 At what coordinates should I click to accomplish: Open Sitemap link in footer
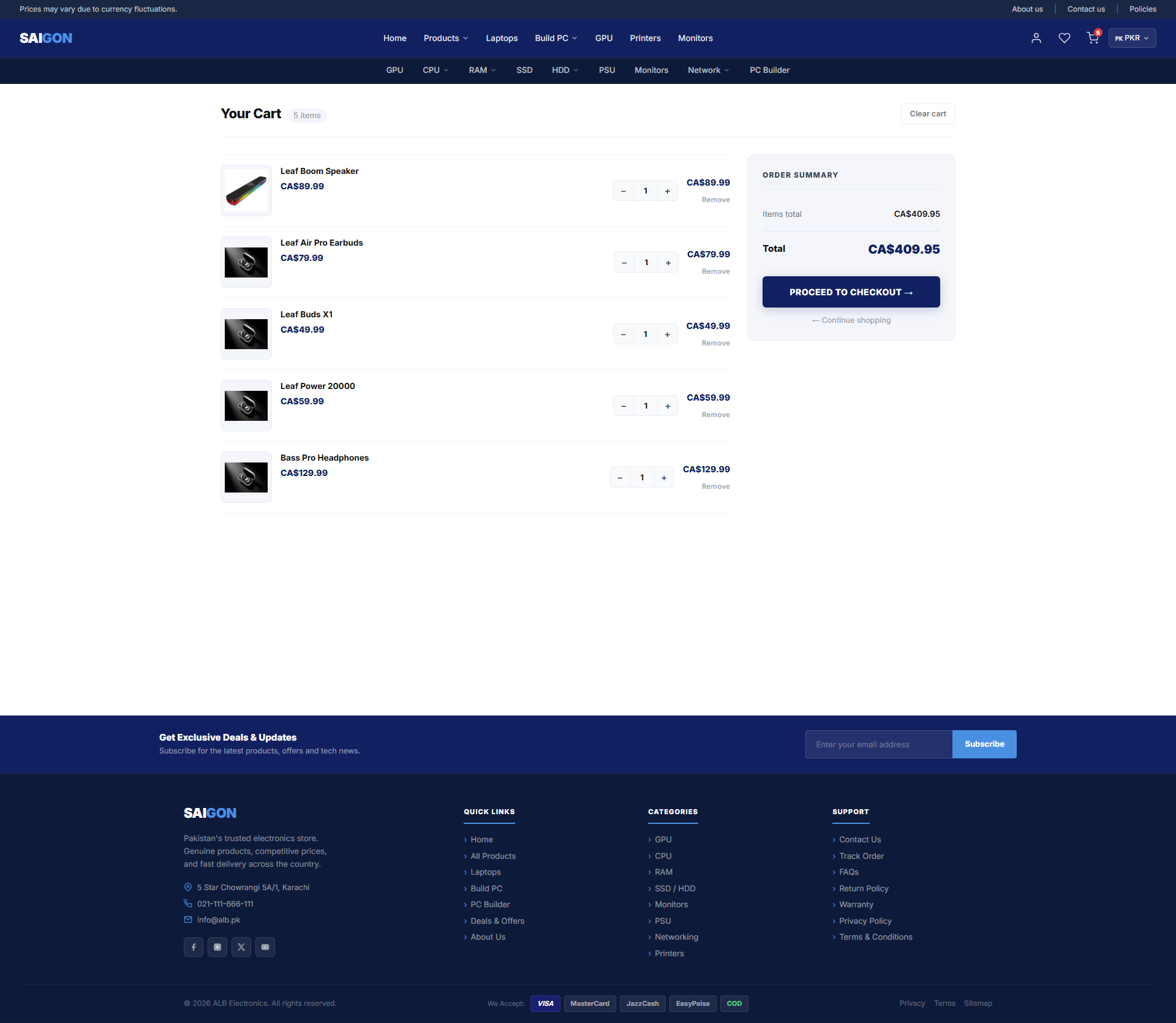(978, 1003)
